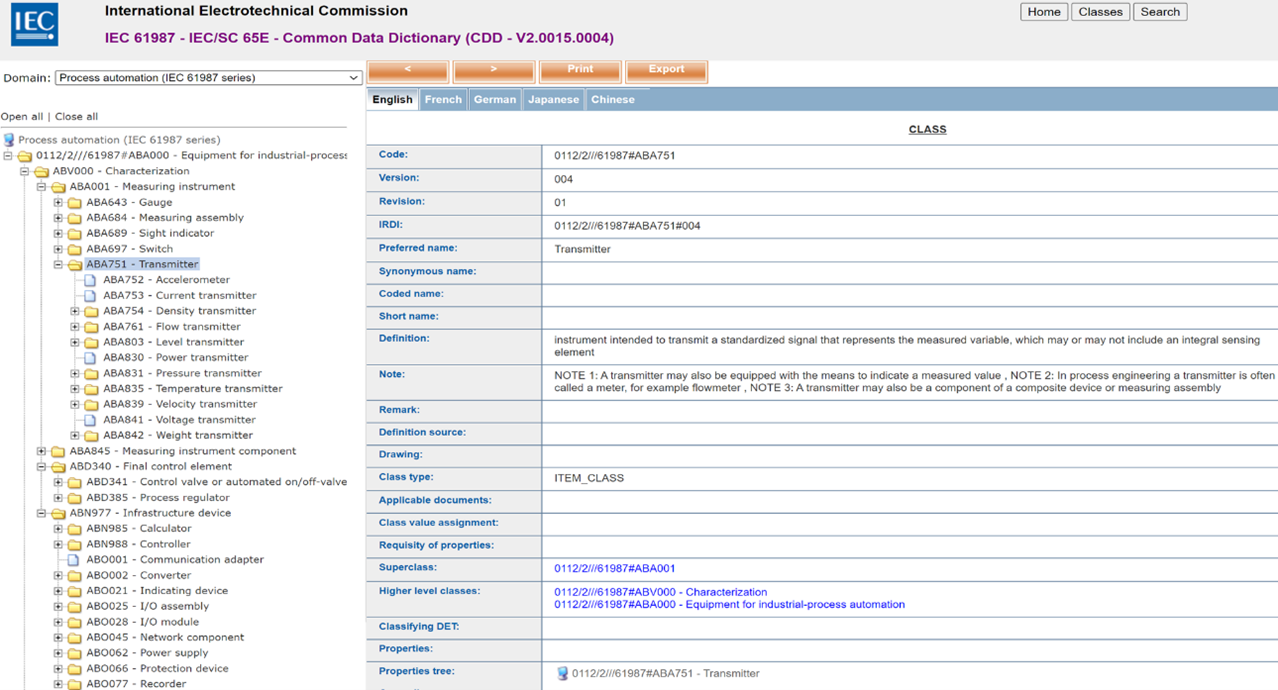Expand the ABO002 - Converter node
This screenshot has height=690, width=1278.
58,576
